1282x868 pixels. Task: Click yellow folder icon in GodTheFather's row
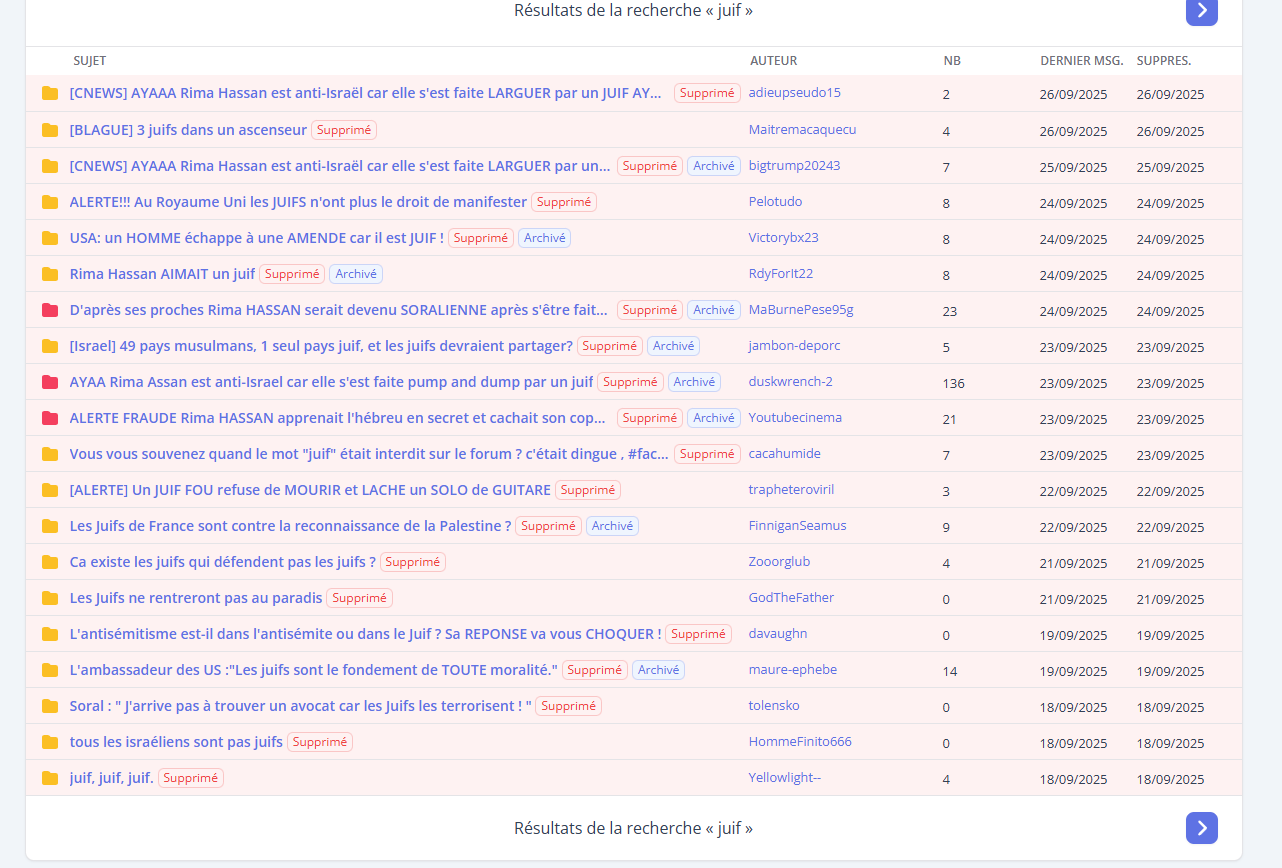click(50, 598)
